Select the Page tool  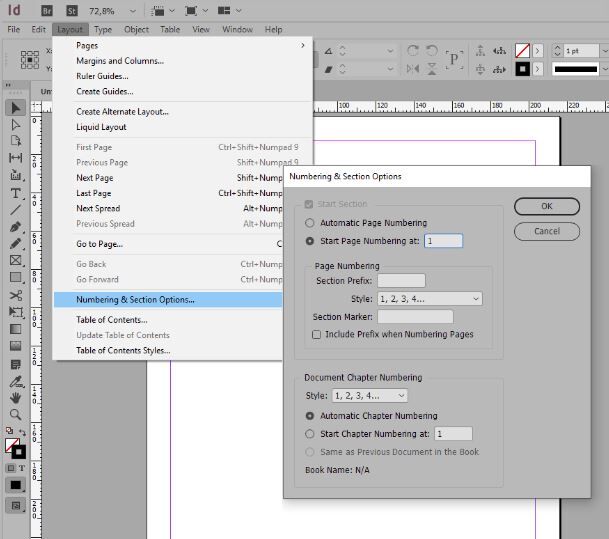(16, 141)
